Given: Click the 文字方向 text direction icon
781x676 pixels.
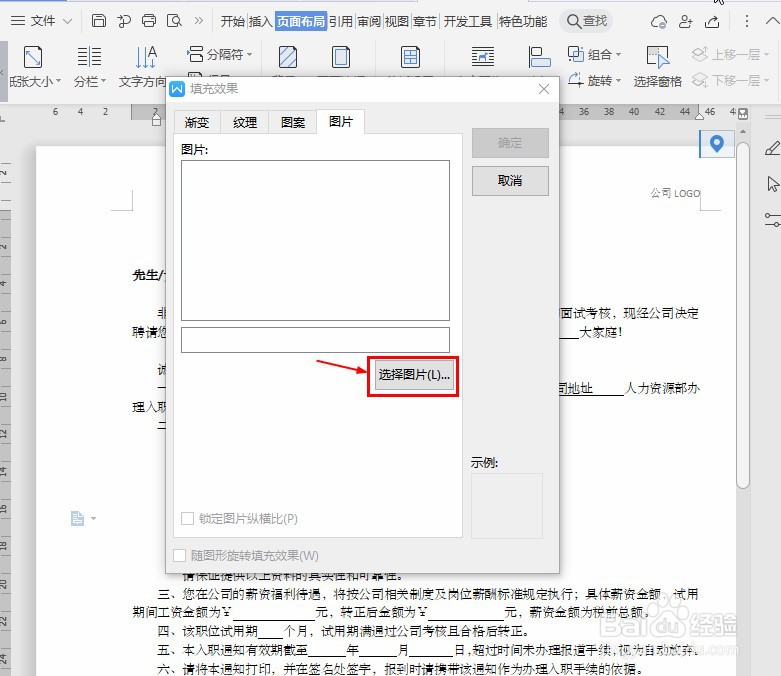Looking at the screenshot, I should tap(146, 57).
